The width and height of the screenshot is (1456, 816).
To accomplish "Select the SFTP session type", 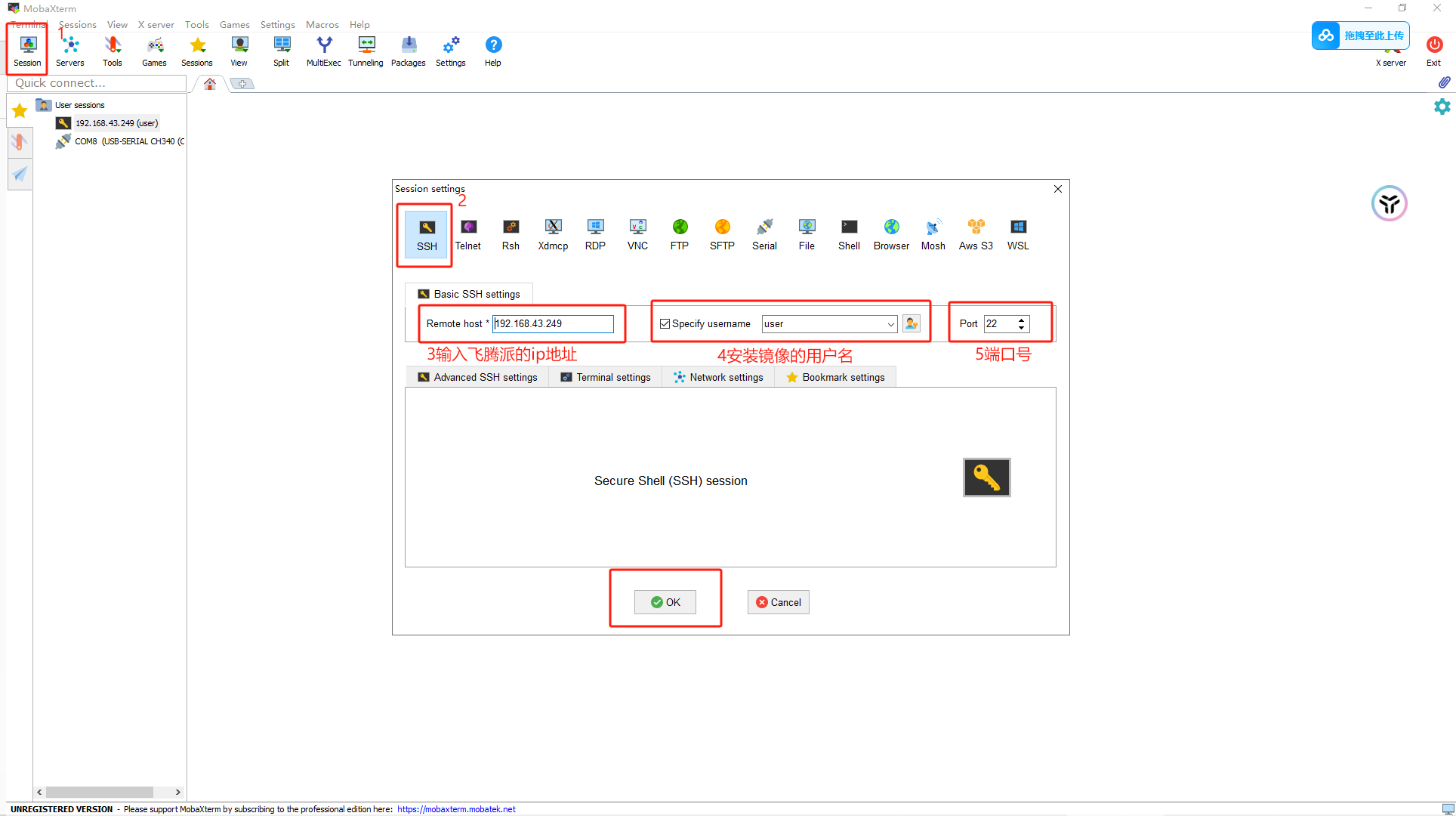I will click(x=723, y=235).
